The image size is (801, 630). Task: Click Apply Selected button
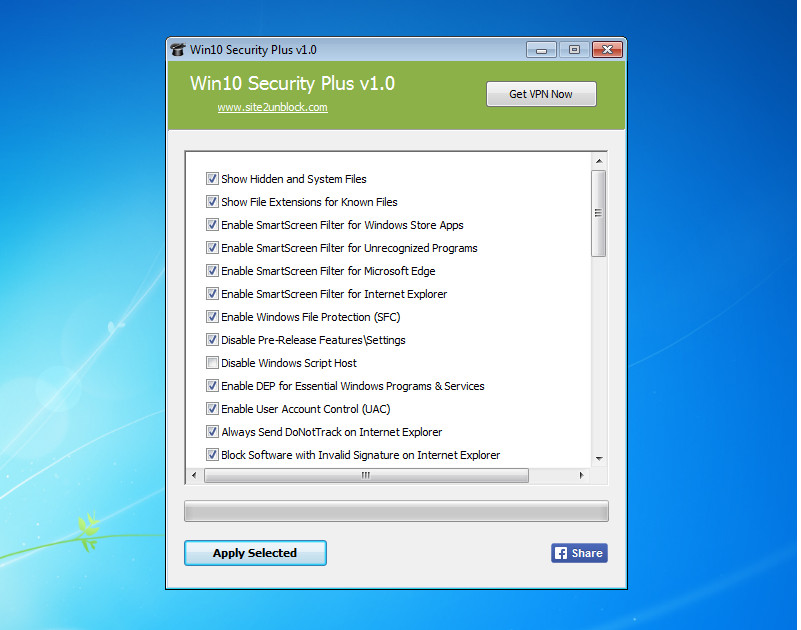(255, 553)
